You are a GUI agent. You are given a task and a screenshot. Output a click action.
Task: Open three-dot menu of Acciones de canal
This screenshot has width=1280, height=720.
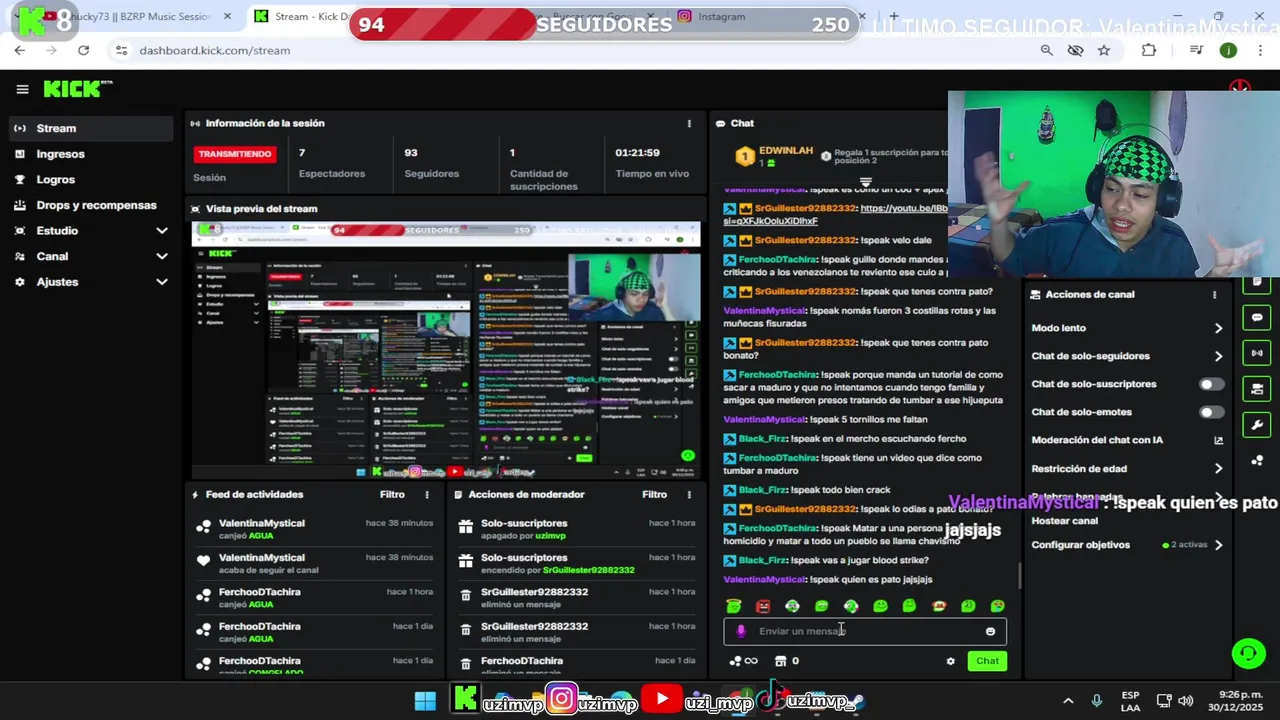pos(1214,295)
